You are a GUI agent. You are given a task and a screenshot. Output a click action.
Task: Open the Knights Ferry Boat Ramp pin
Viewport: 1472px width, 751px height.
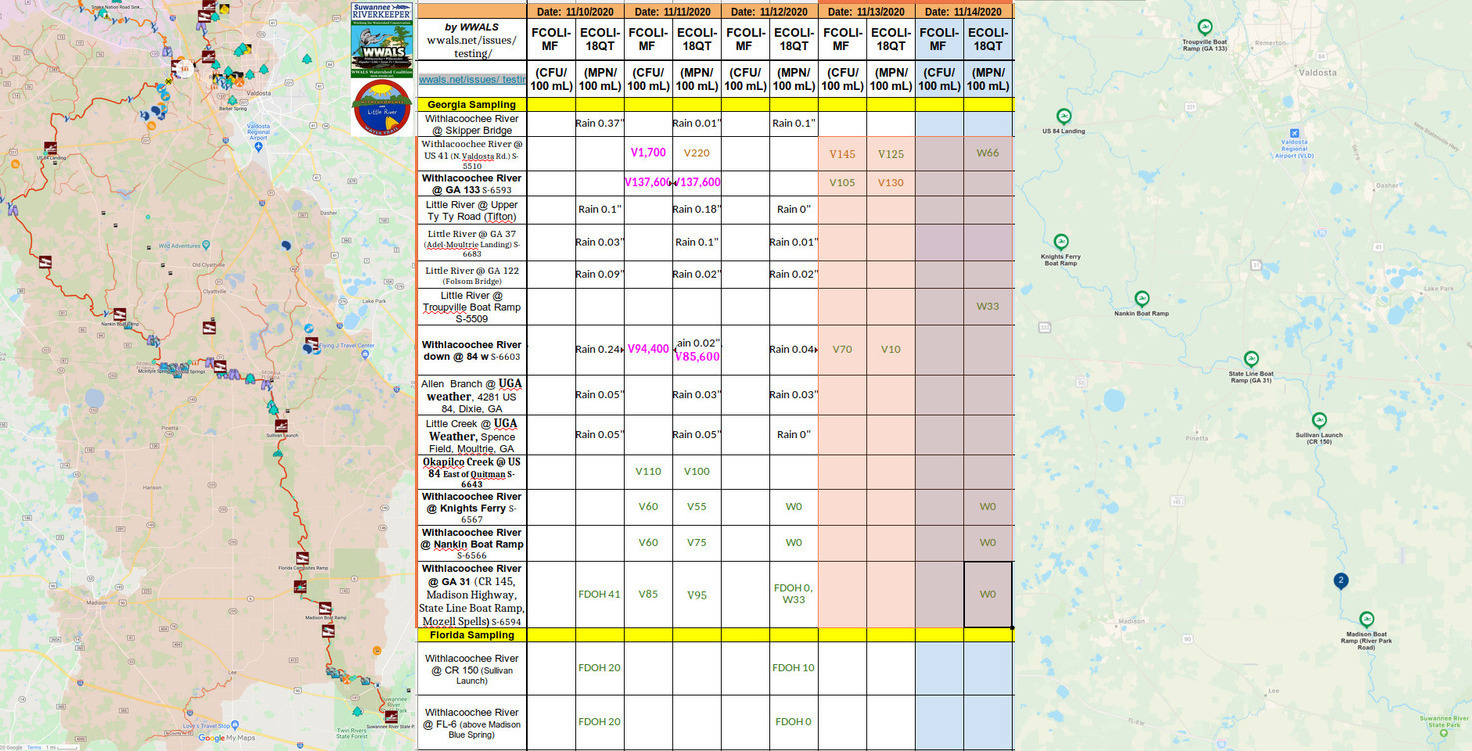click(x=1061, y=242)
